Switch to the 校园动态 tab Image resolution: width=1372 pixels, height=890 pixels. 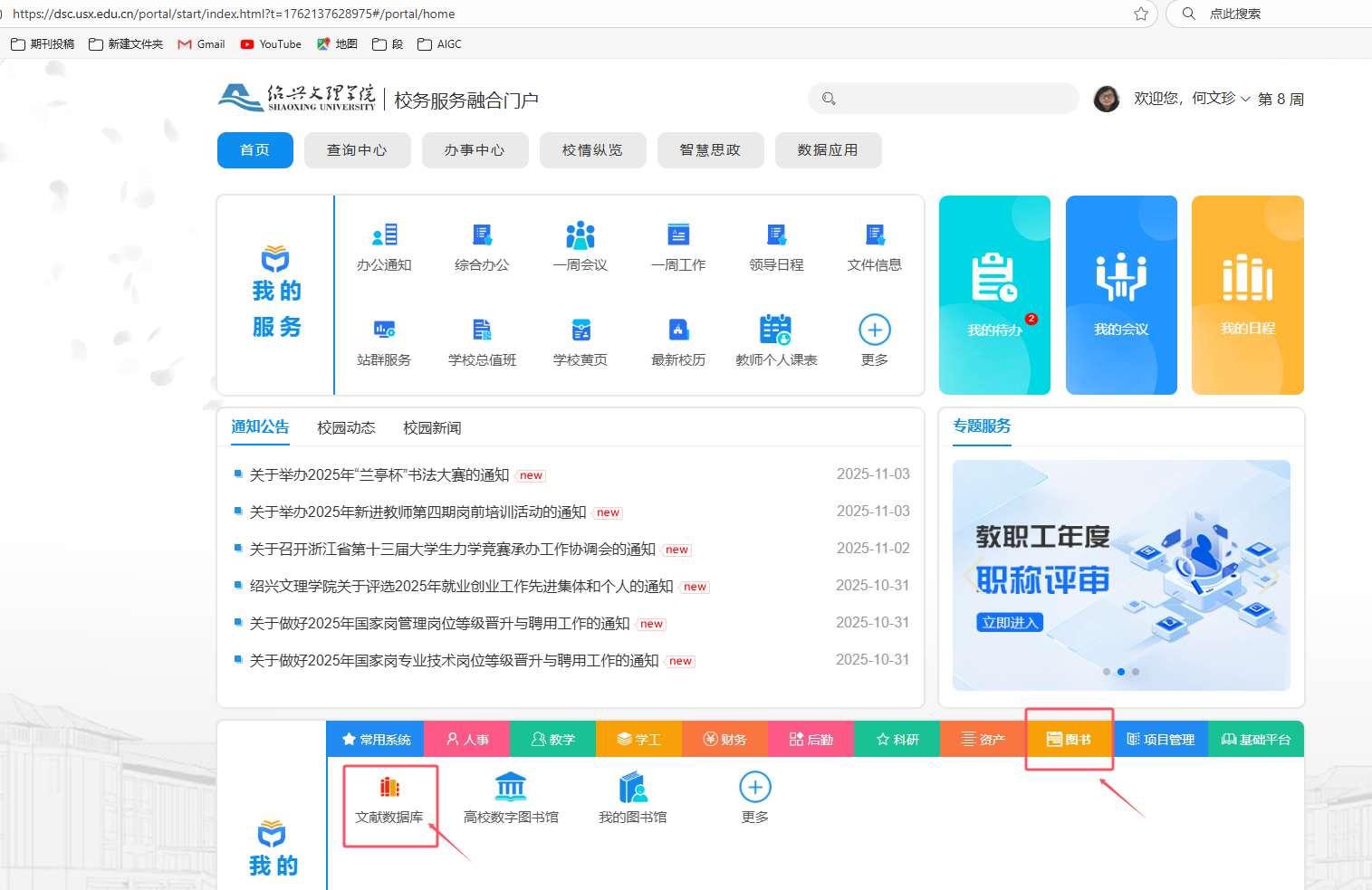(346, 428)
